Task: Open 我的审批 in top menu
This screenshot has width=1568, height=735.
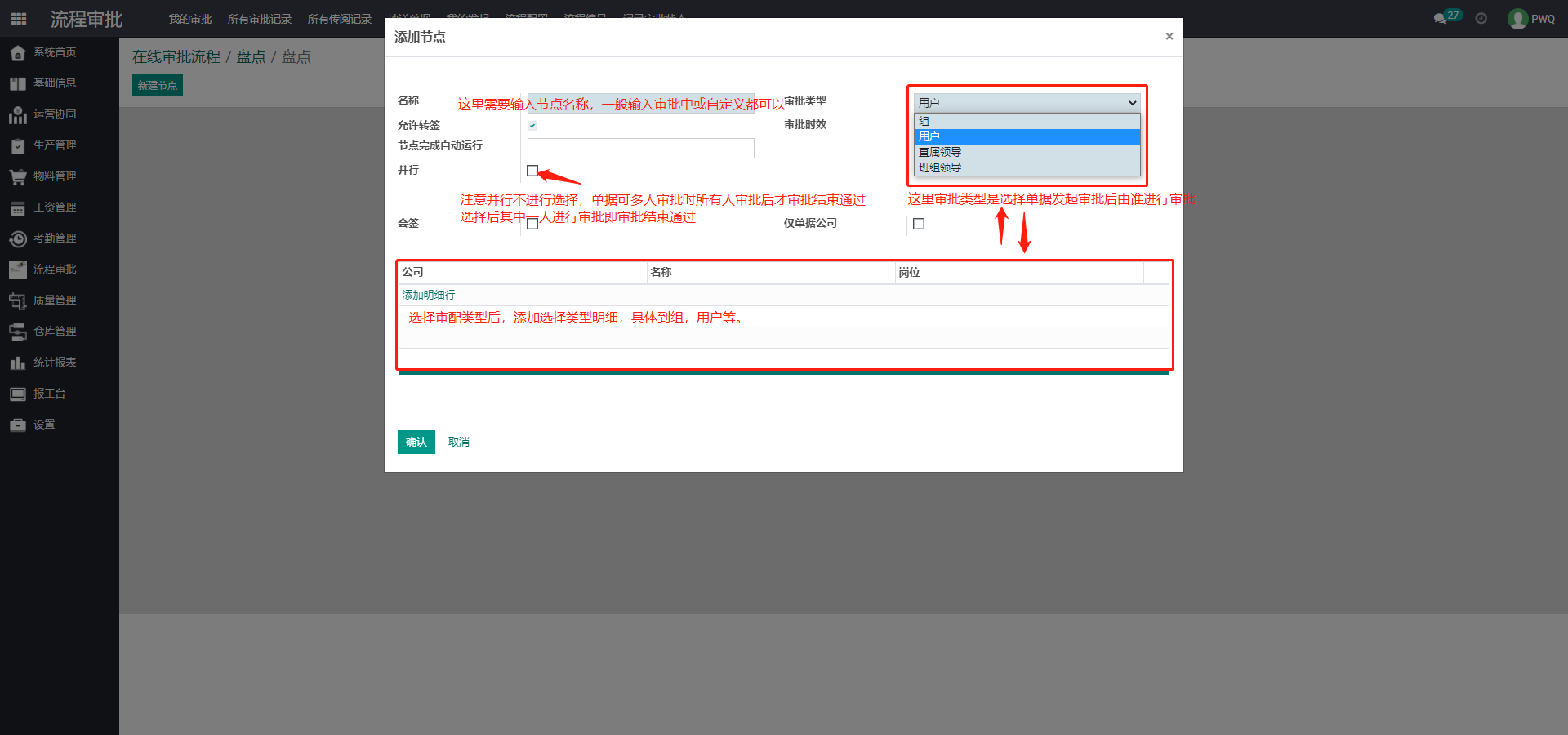Action: point(189,19)
